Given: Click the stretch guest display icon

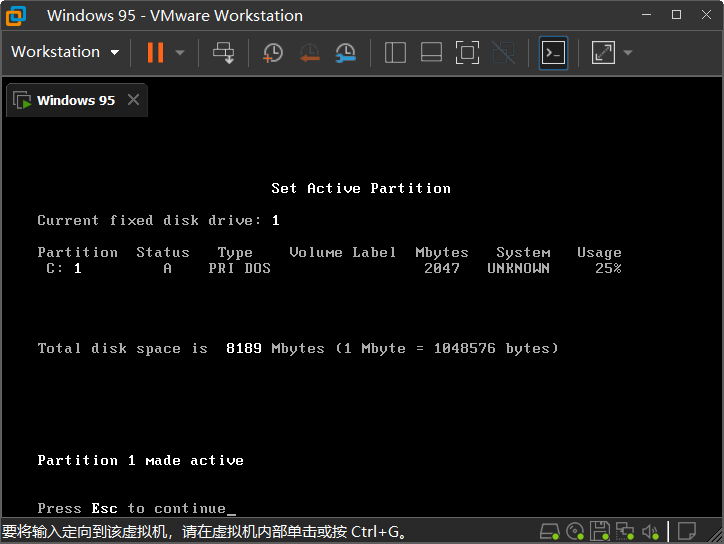Looking at the screenshot, I should click(x=603, y=53).
